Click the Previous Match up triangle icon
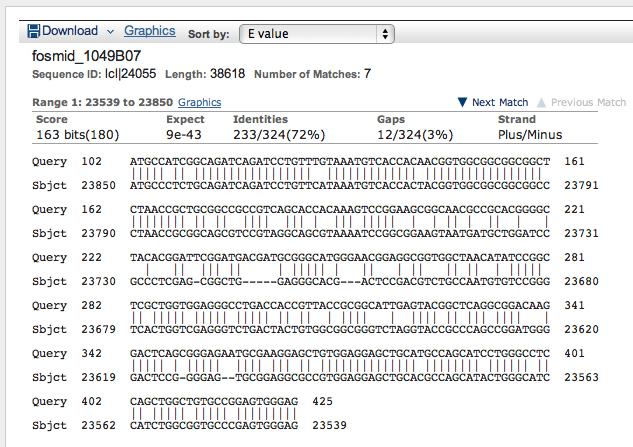Image resolution: width=633 pixels, height=447 pixels. pos(541,103)
